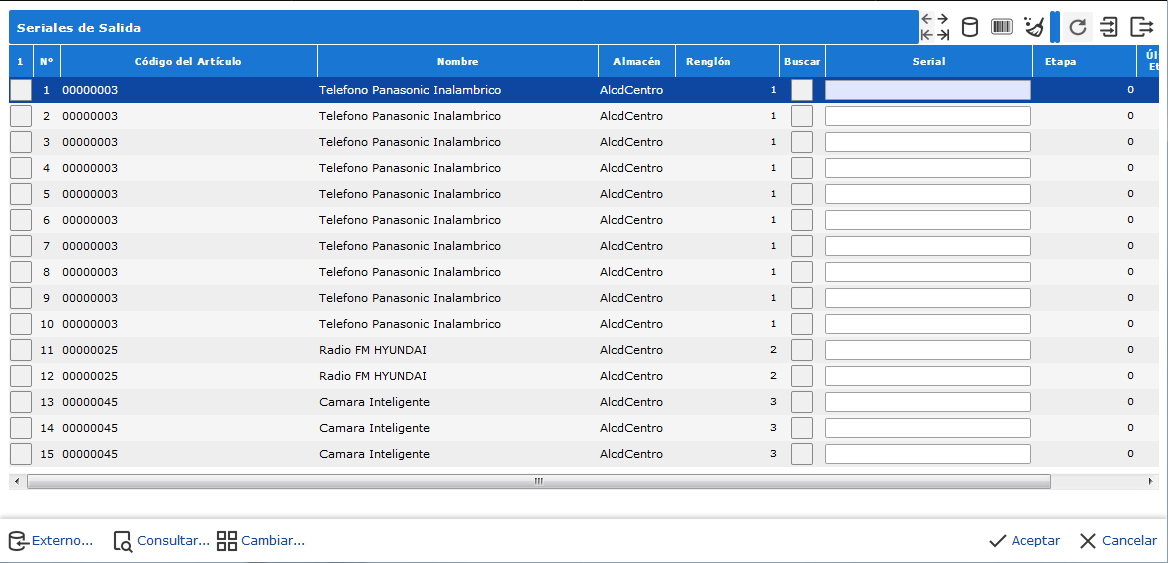Jump to first record arrow icon
Viewport: 1168px width, 563px height.
tap(927, 35)
